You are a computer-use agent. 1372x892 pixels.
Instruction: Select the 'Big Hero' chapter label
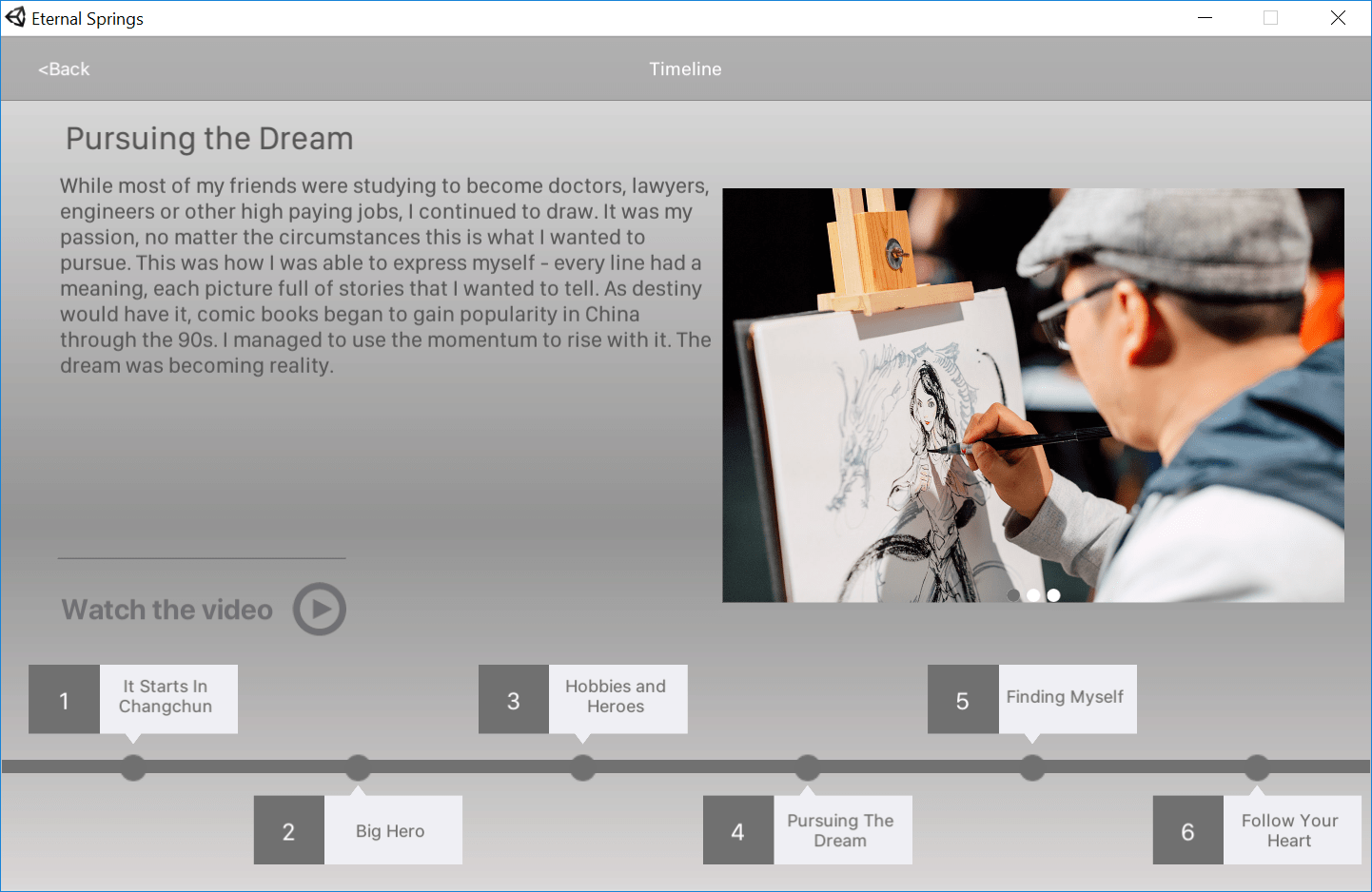pyautogui.click(x=391, y=831)
